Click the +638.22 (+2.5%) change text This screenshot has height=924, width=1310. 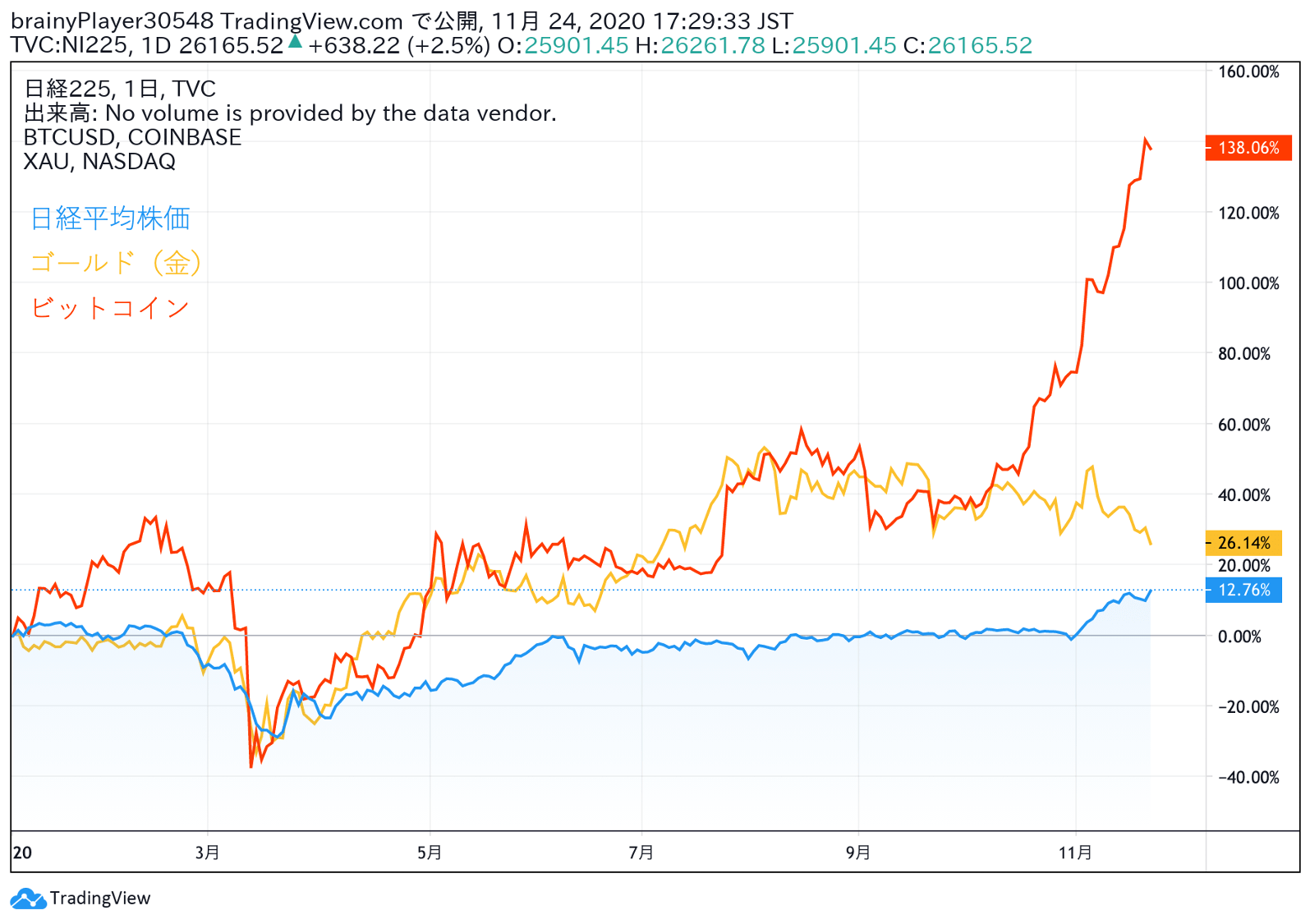click(x=399, y=45)
